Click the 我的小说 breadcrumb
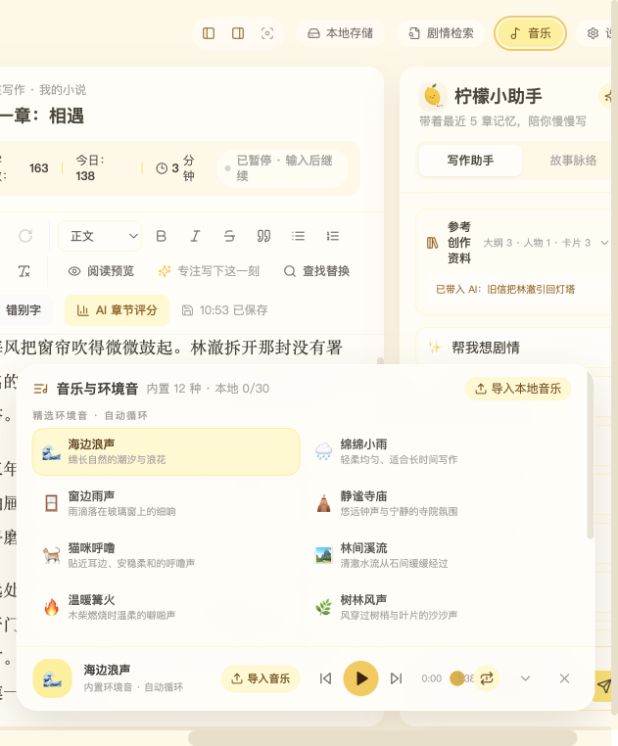This screenshot has width=618, height=746. (x=62, y=89)
